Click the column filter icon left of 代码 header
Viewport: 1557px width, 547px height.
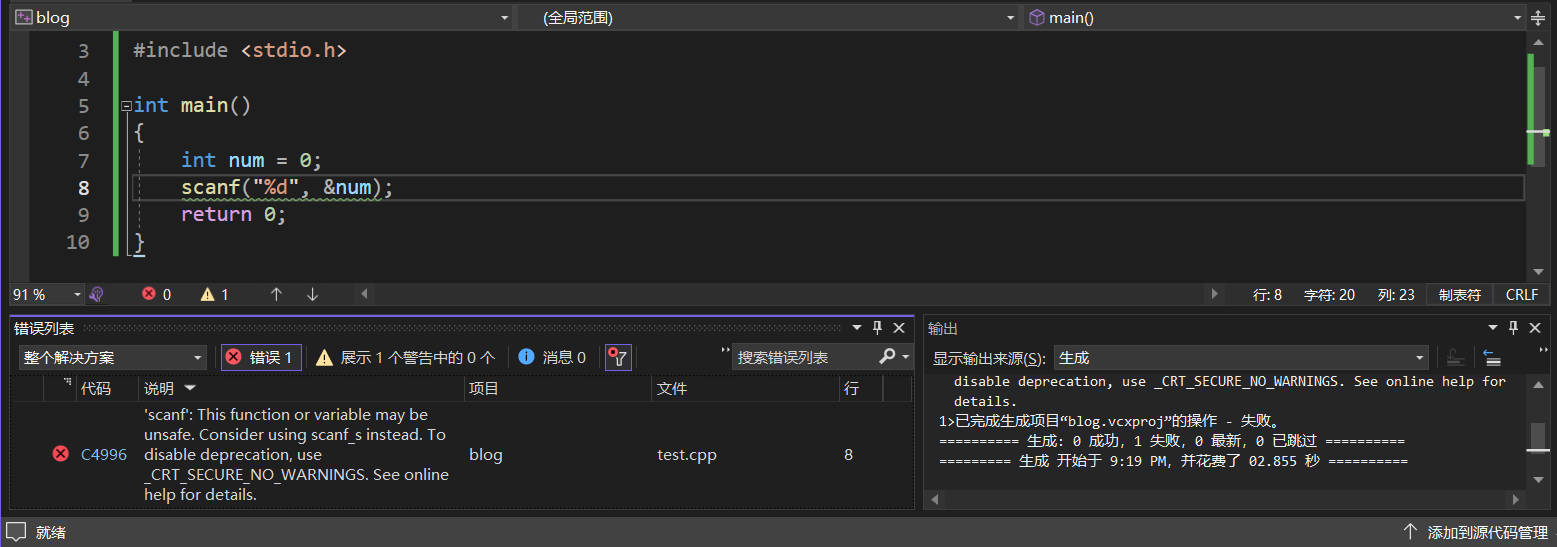point(68,383)
